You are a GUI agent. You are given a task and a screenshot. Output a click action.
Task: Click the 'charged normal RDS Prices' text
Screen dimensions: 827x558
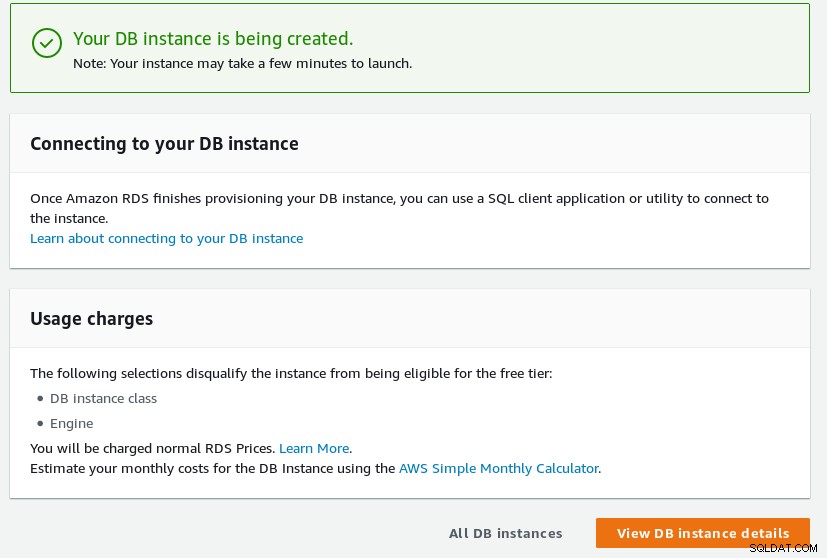tap(153, 448)
